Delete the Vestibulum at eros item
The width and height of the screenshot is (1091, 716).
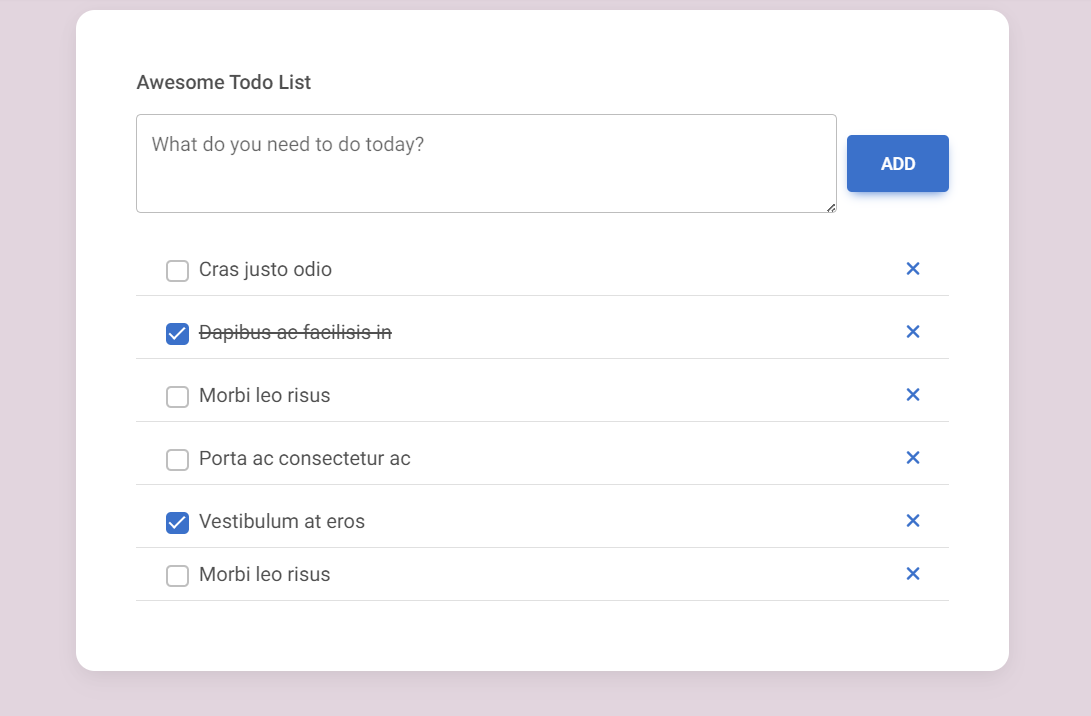point(913,520)
